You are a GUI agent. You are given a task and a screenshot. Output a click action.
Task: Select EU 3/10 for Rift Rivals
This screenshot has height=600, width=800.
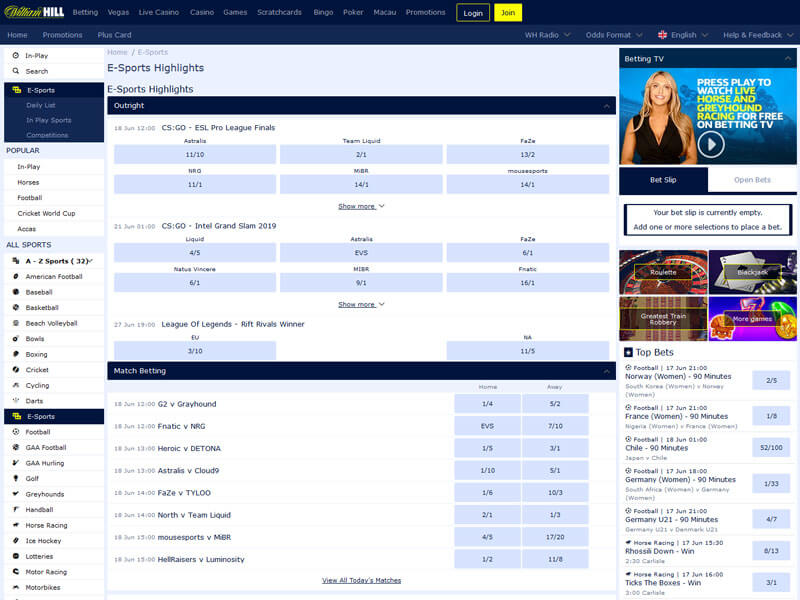pyautogui.click(x=195, y=351)
